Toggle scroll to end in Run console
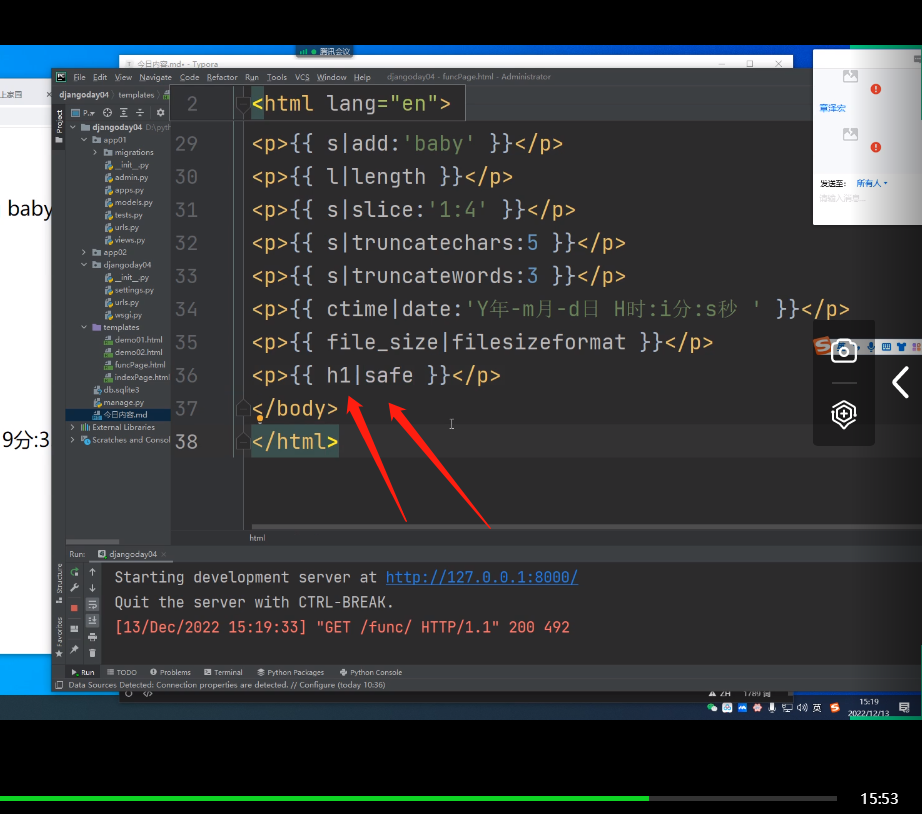The image size is (922, 814). point(92,620)
